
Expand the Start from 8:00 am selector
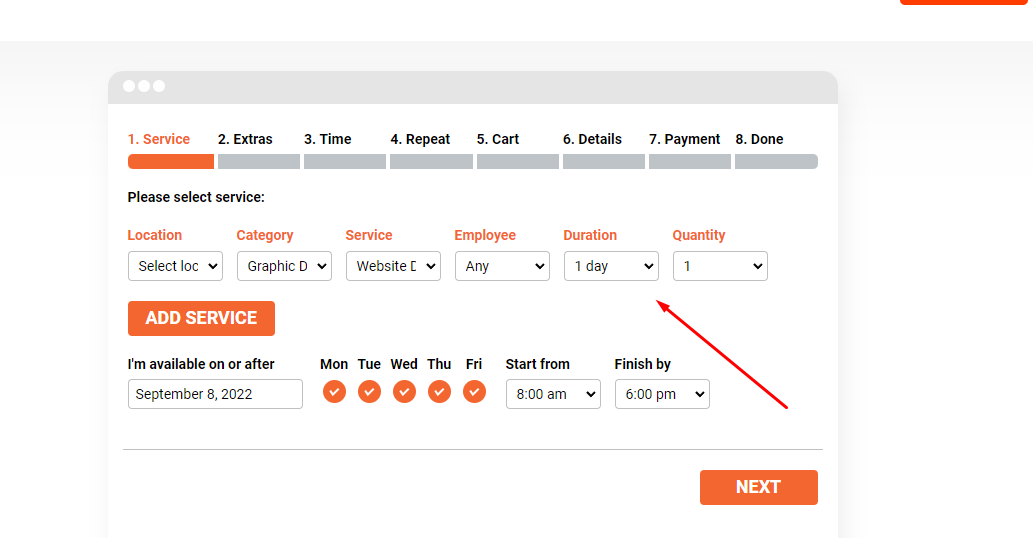click(x=553, y=394)
